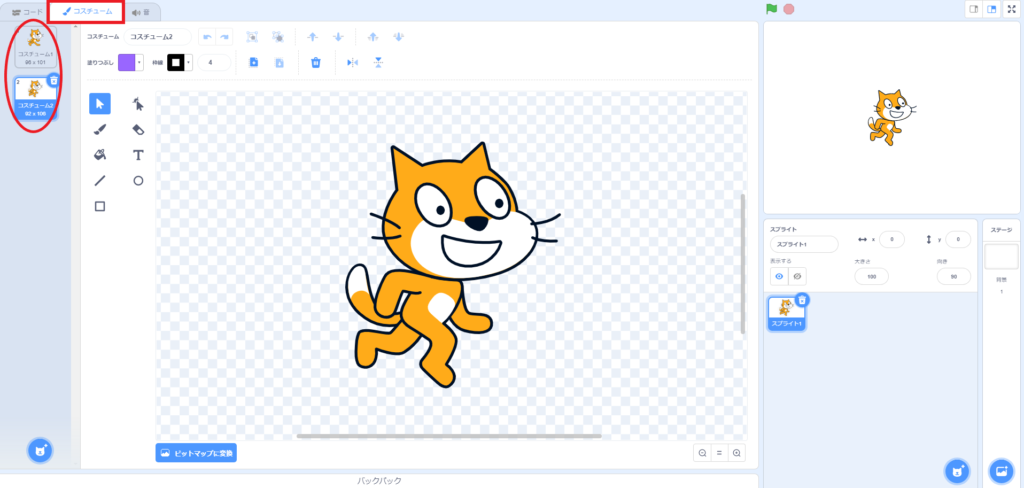This screenshot has height=488, width=1024.
Task: Select the Reshape tool
Action: coord(138,103)
